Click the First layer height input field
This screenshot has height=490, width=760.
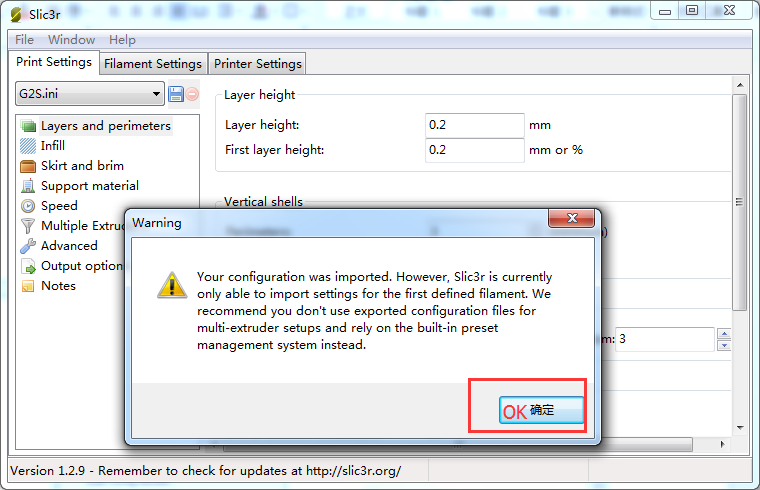[x=475, y=150]
